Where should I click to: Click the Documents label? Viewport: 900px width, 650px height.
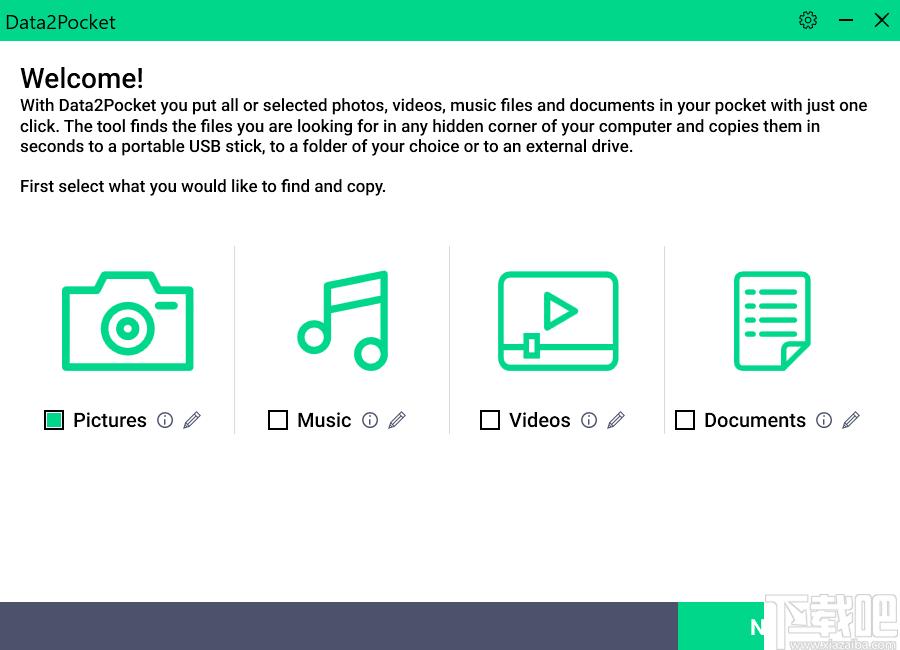click(x=755, y=420)
